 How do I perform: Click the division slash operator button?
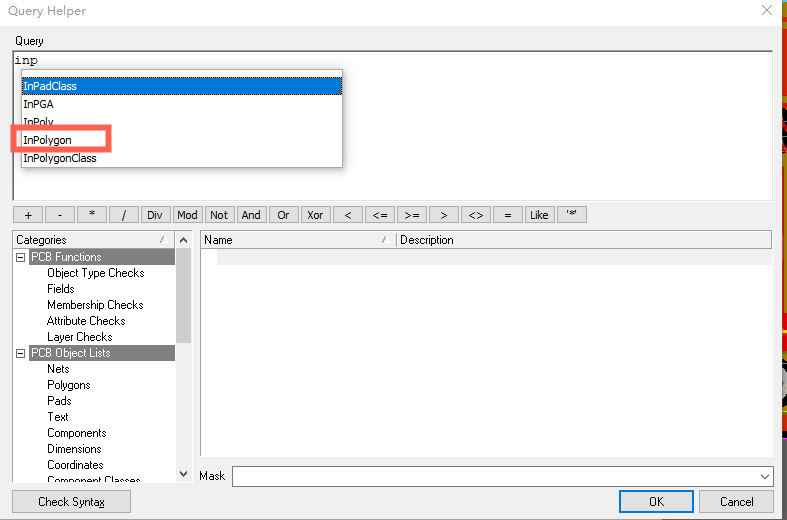[124, 215]
